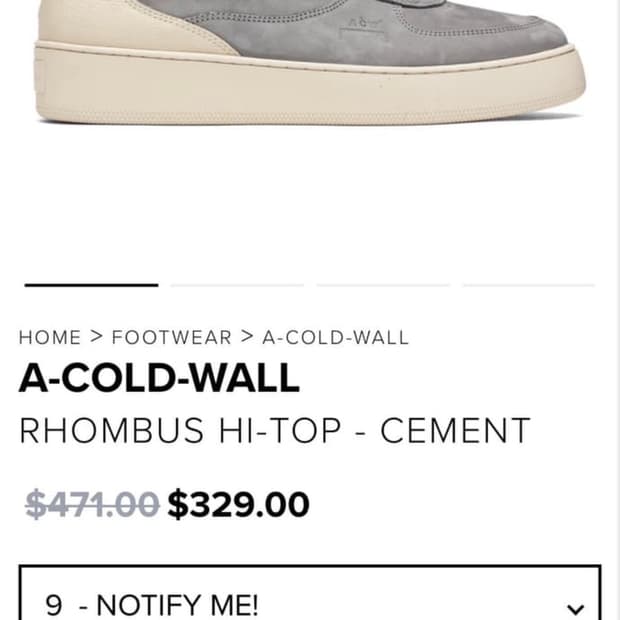Select the first active carousel indicator bar

[91, 285]
